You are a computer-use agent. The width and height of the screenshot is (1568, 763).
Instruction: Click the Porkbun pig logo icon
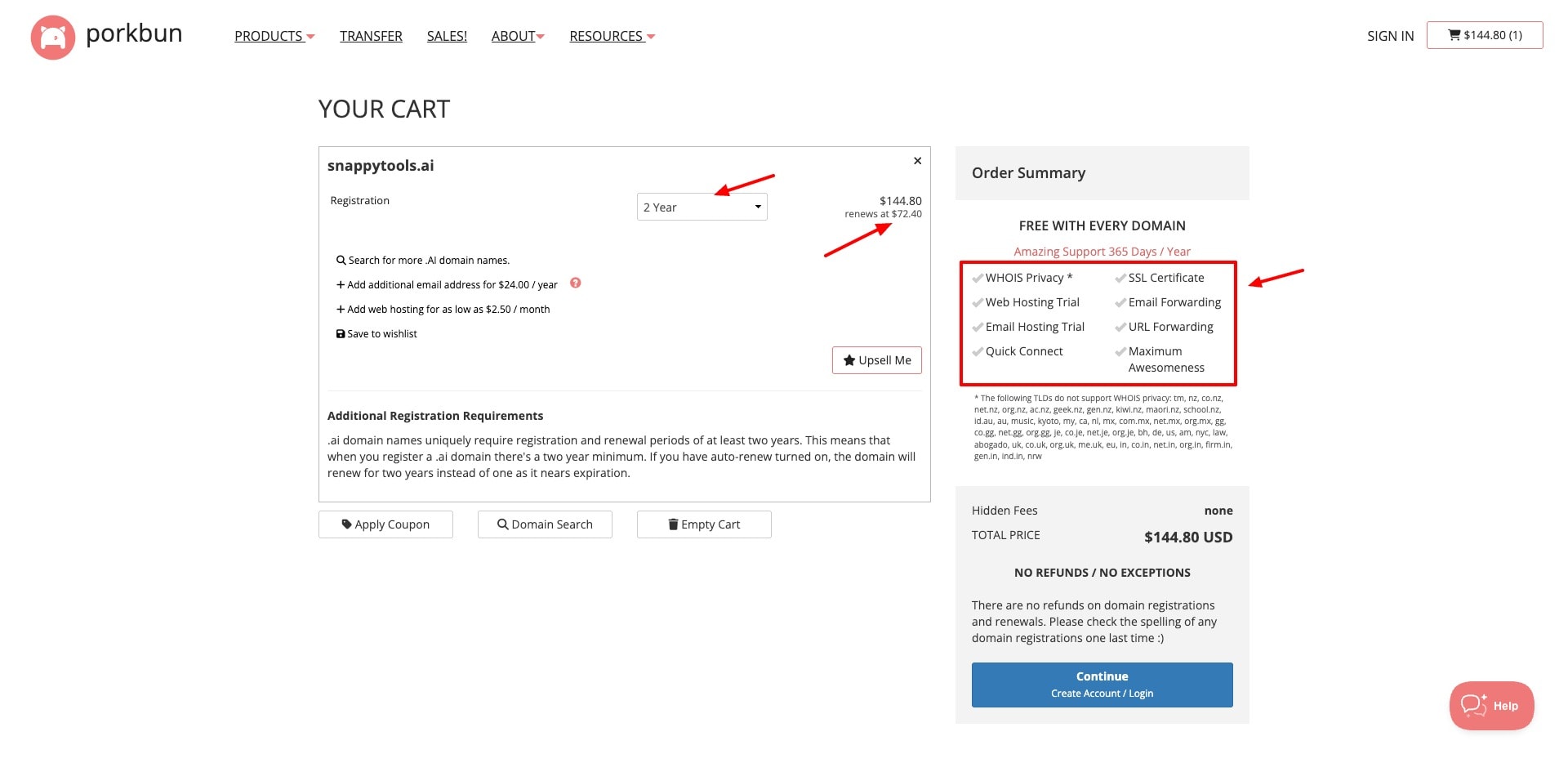(x=52, y=38)
